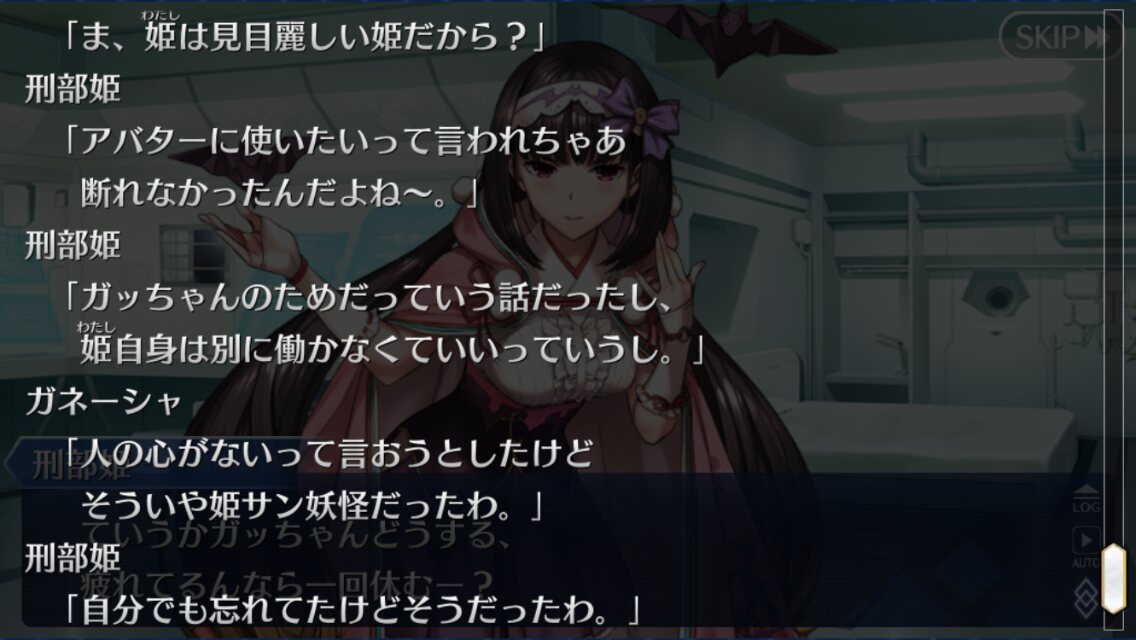Grab the white hexagonal scrollbar handle
The height and width of the screenshot is (640, 1136).
[x=1114, y=578]
